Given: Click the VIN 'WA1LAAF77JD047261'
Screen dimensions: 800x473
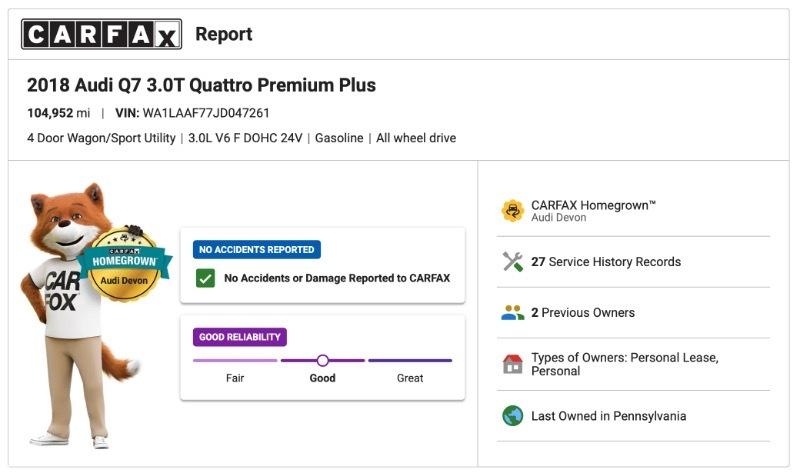Looking at the screenshot, I should click(x=206, y=113).
